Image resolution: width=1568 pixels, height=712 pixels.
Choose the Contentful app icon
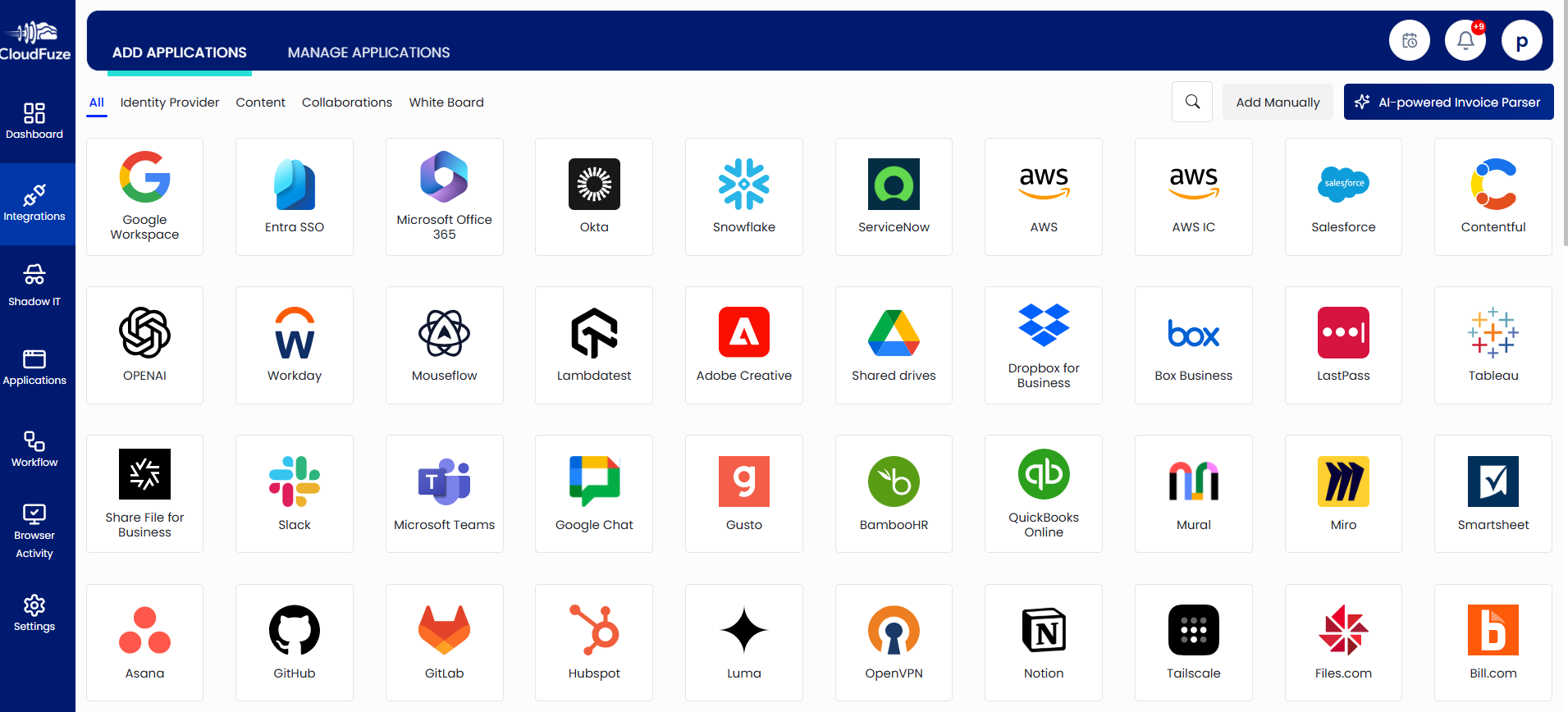click(x=1493, y=185)
